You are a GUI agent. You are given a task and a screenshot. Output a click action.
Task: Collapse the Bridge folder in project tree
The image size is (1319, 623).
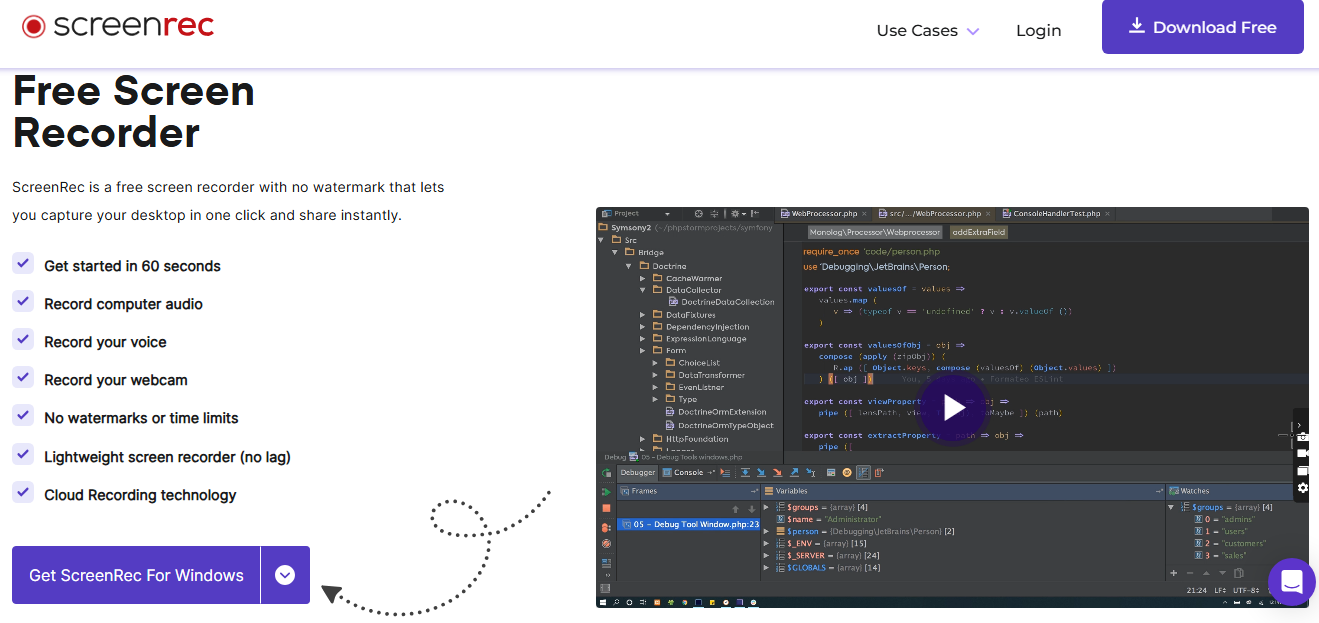[x=615, y=253]
